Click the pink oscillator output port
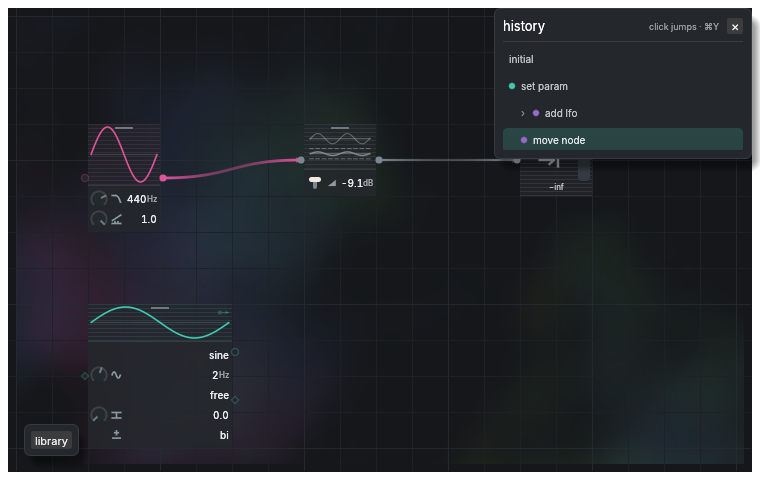The height and width of the screenshot is (480, 760). pyautogui.click(x=163, y=178)
